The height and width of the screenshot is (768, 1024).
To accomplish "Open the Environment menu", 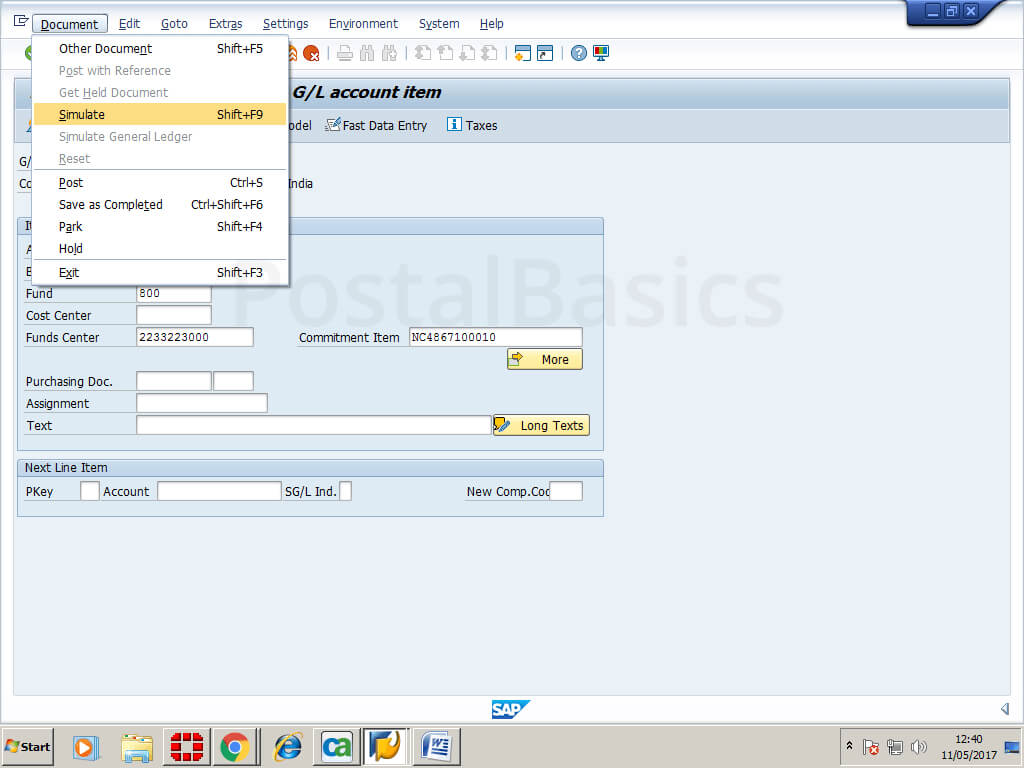I will coord(363,23).
